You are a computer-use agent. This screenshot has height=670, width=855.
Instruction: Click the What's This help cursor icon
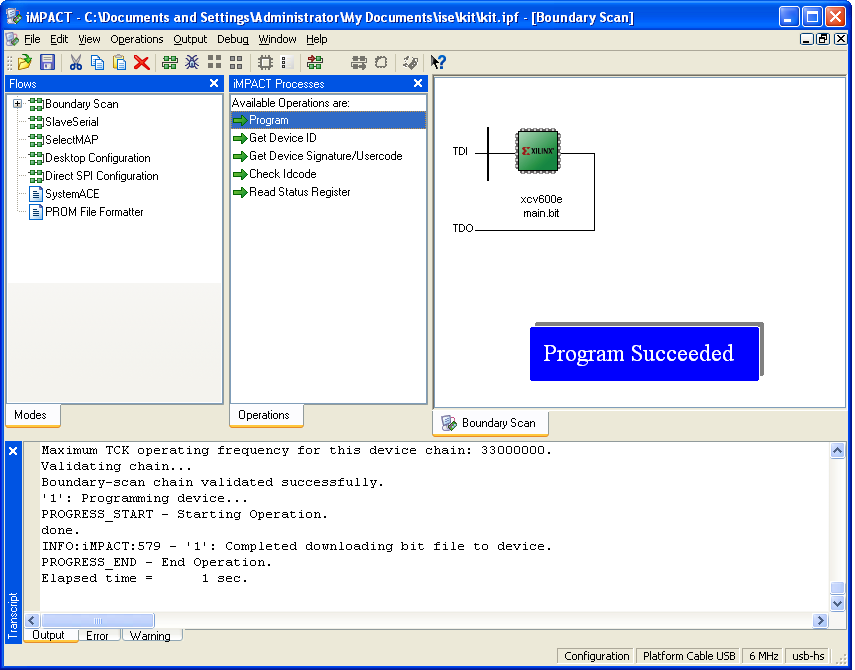pos(438,62)
